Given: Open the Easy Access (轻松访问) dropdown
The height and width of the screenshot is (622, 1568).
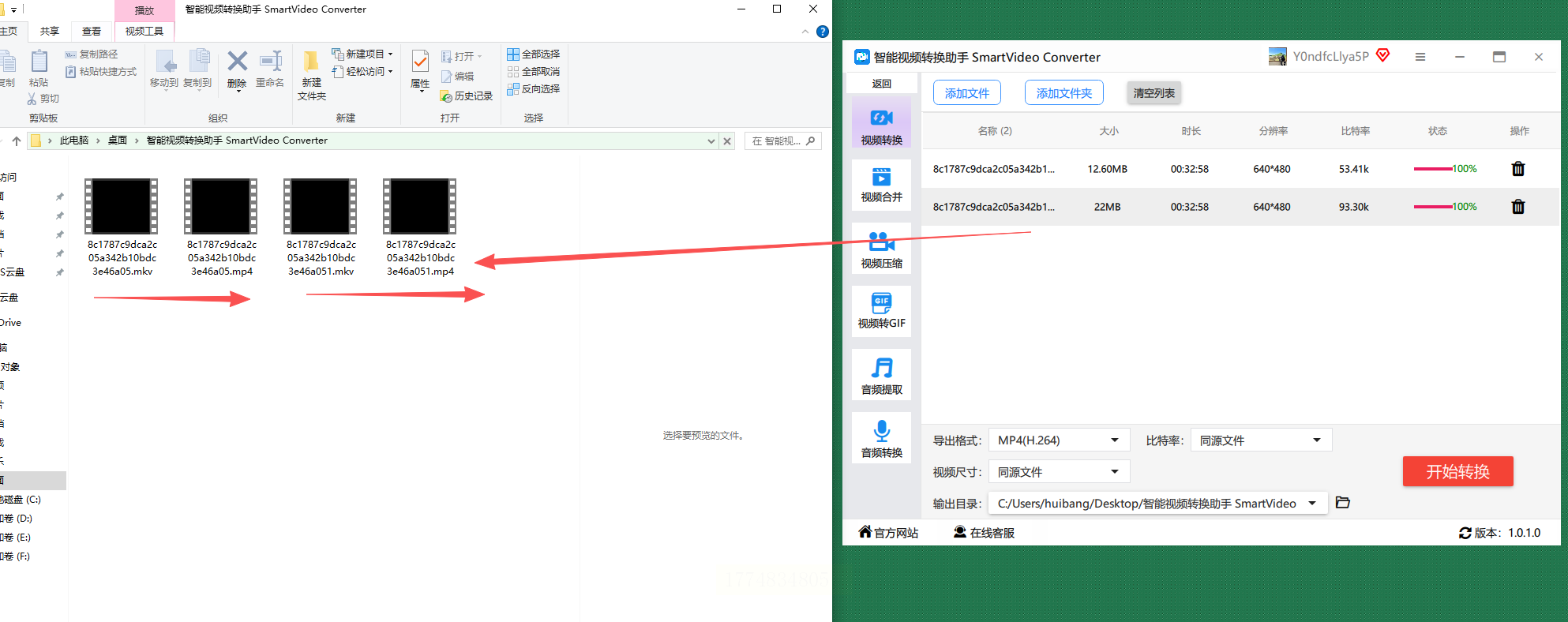Looking at the screenshot, I should (x=362, y=72).
